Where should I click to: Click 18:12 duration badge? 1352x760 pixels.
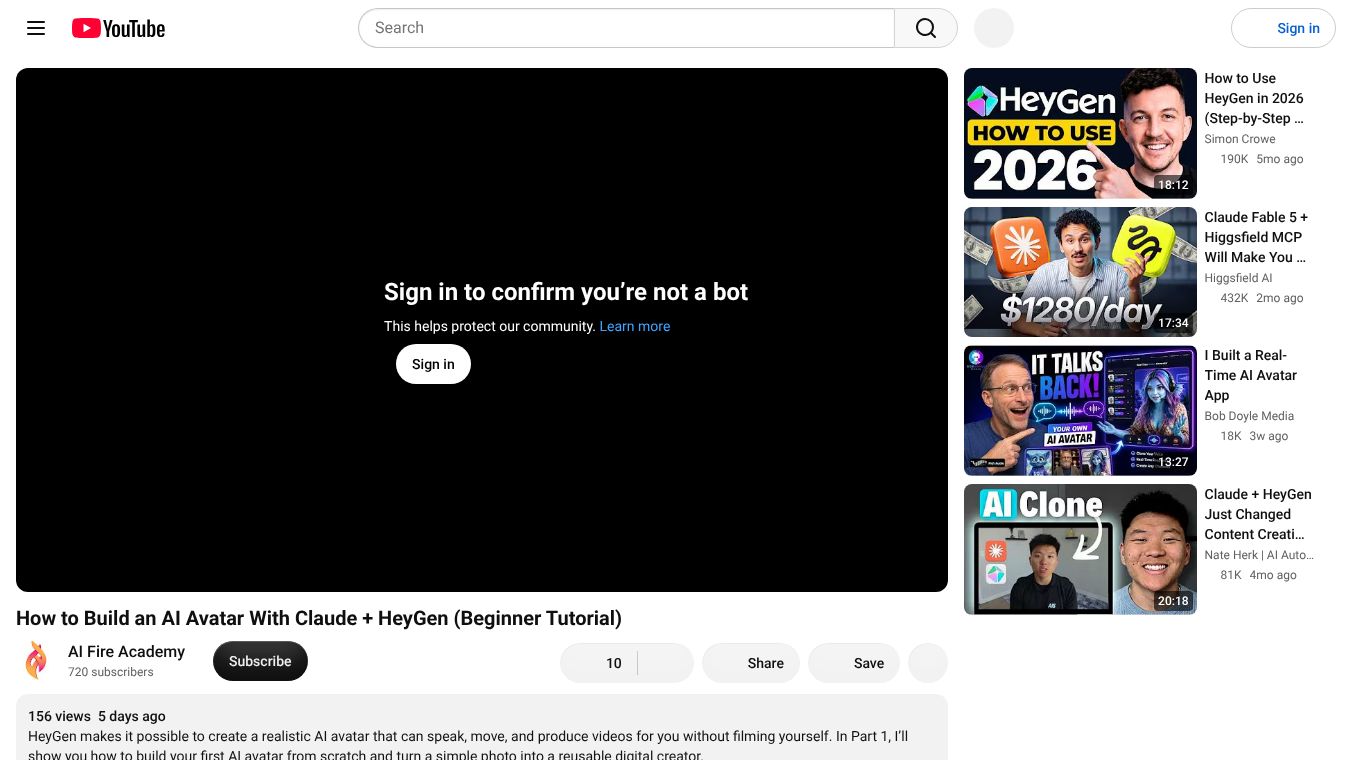coord(1173,185)
